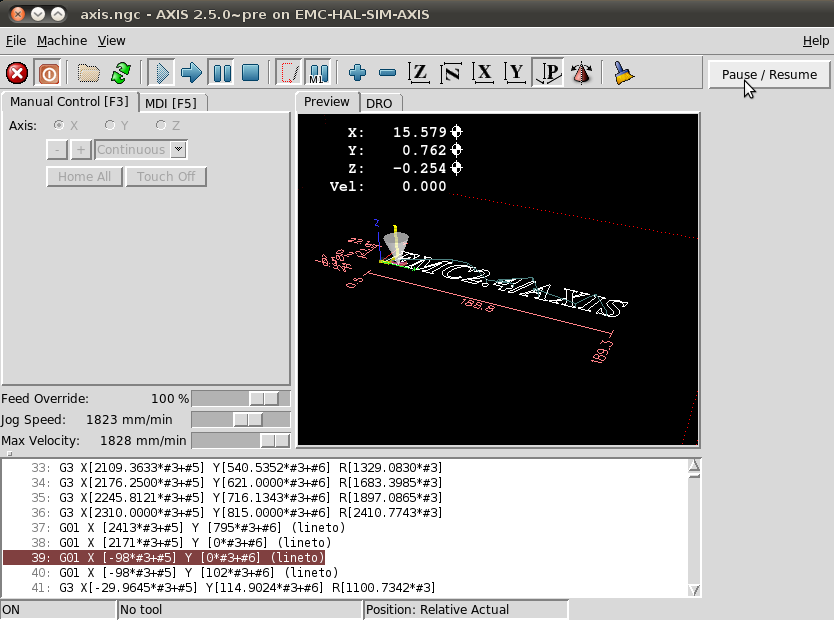Select the Y axis radio button

click(110, 125)
